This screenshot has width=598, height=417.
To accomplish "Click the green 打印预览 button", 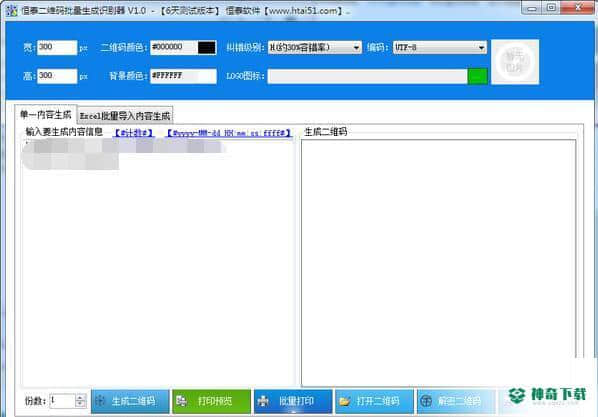I will pyautogui.click(x=212, y=401).
